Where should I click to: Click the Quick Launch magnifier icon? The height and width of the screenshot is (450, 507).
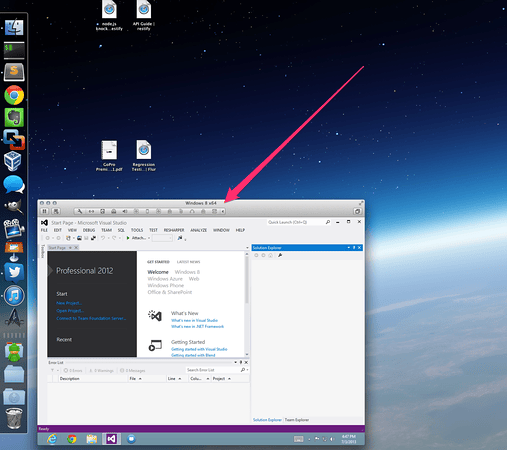(328, 222)
